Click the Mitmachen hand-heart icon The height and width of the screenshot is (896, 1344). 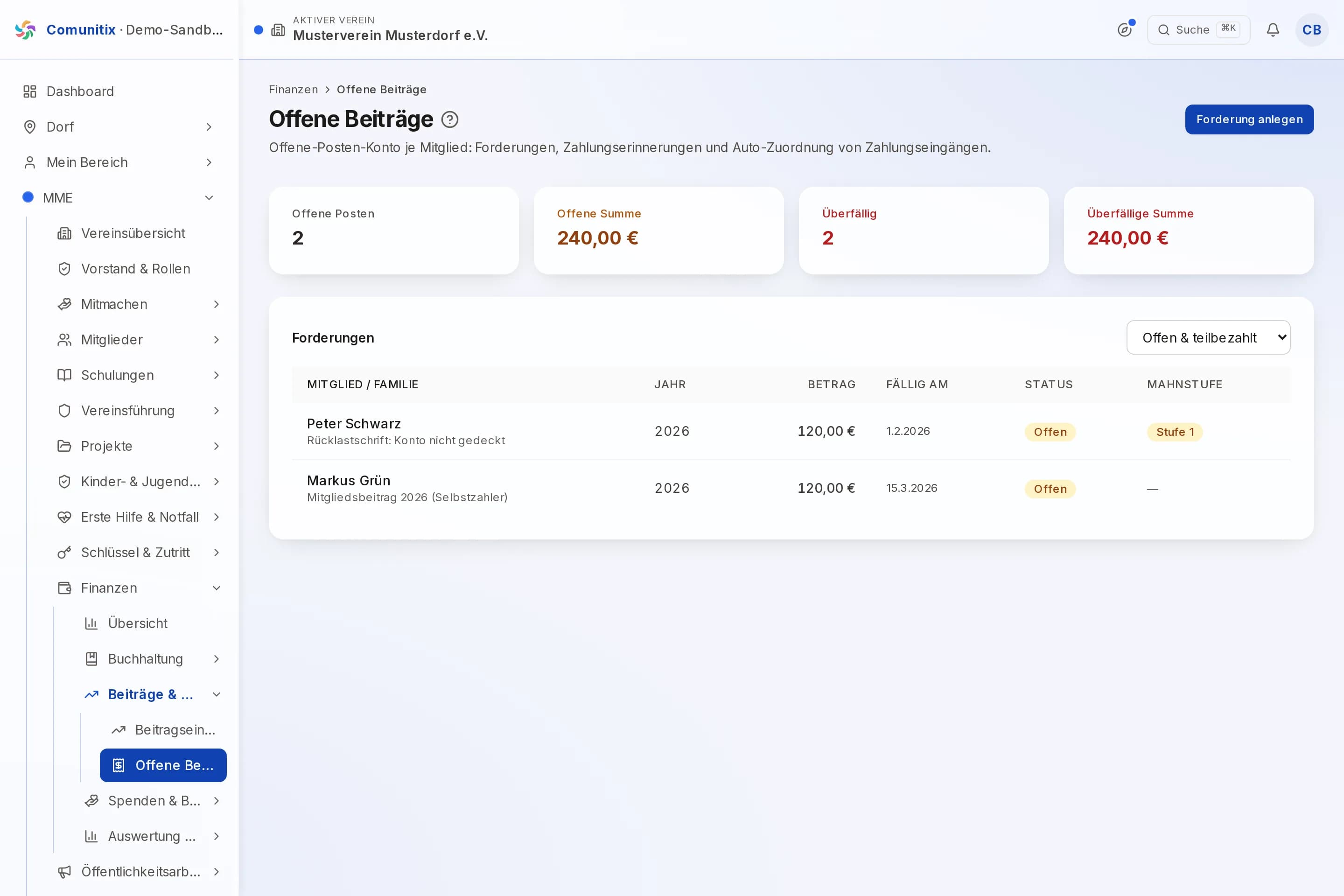(x=64, y=304)
